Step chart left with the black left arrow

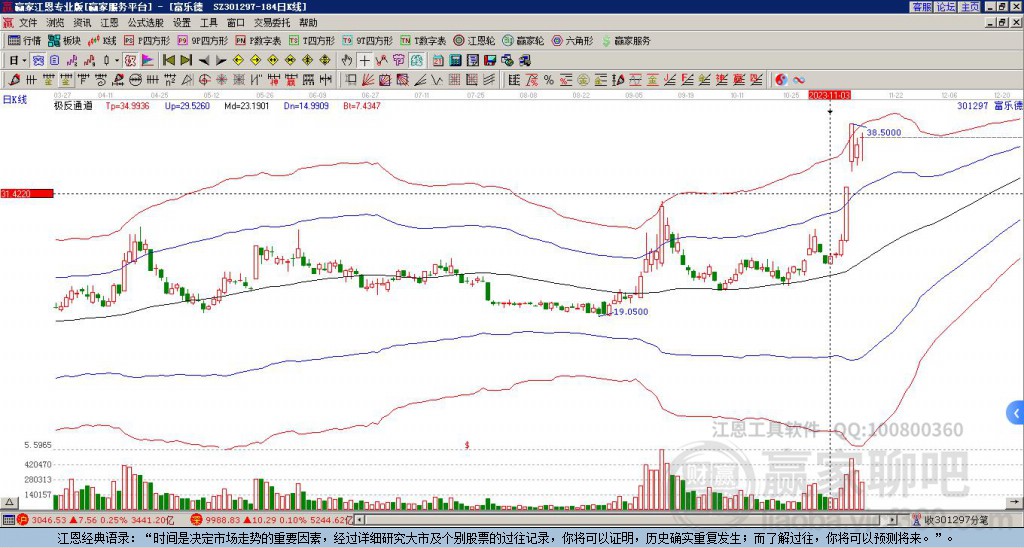(204, 61)
